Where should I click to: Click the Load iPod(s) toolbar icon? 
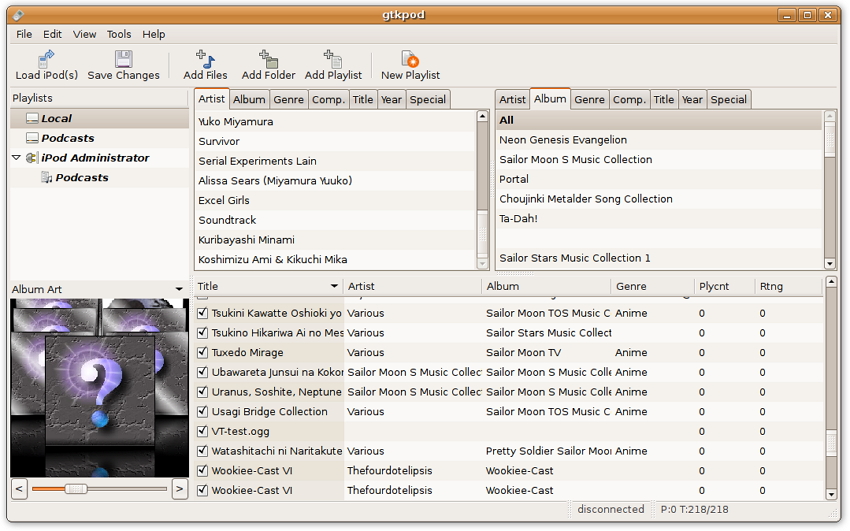46,59
